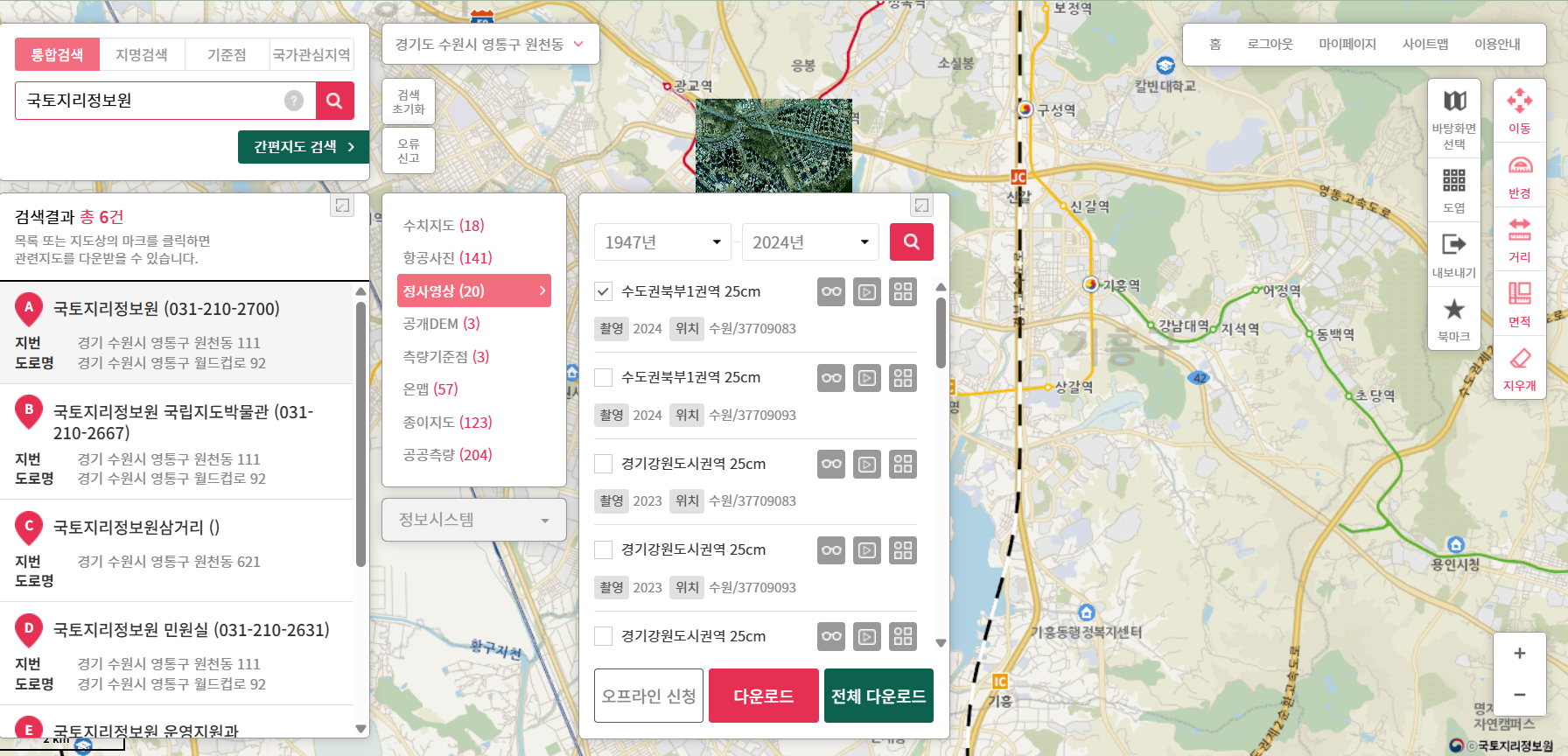Click the aerial orthoimage thumbnail on the map
Screen dimensions: 1568x756
[x=773, y=145]
